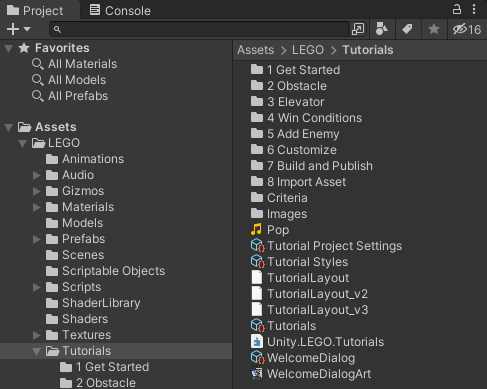This screenshot has height=389, width=487.
Task: Select the TutorialLayout_v2 file icon
Action: 257,293
